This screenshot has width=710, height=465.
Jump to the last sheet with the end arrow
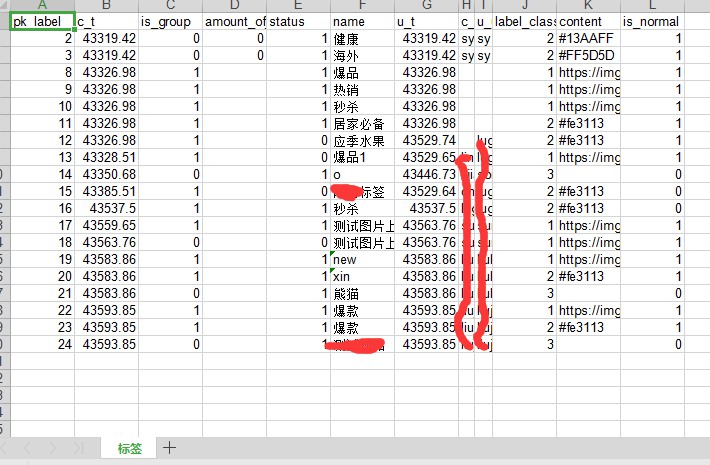[x=78, y=448]
